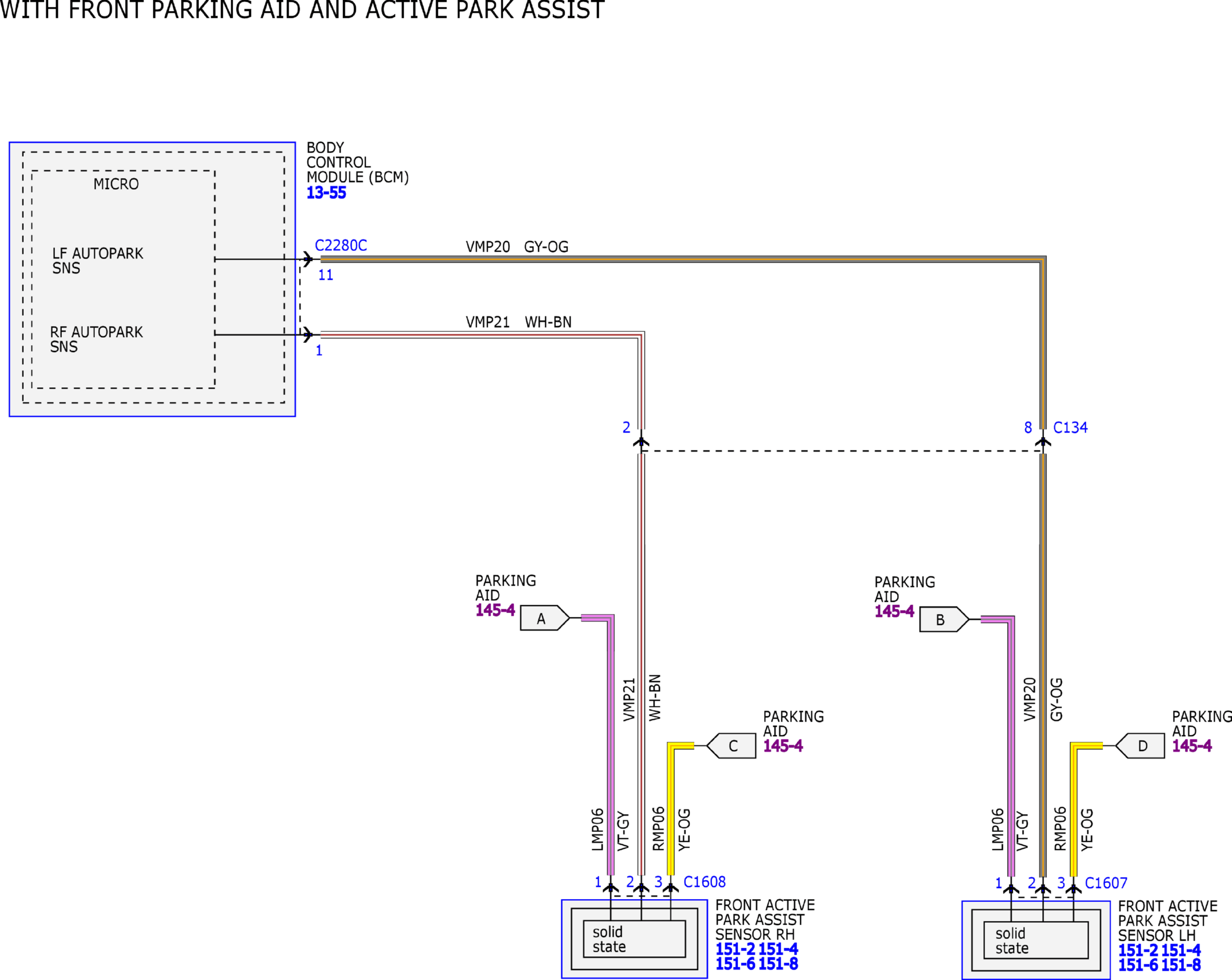Click the RF AUTOPARK SNS label

pyautogui.click(x=96, y=339)
